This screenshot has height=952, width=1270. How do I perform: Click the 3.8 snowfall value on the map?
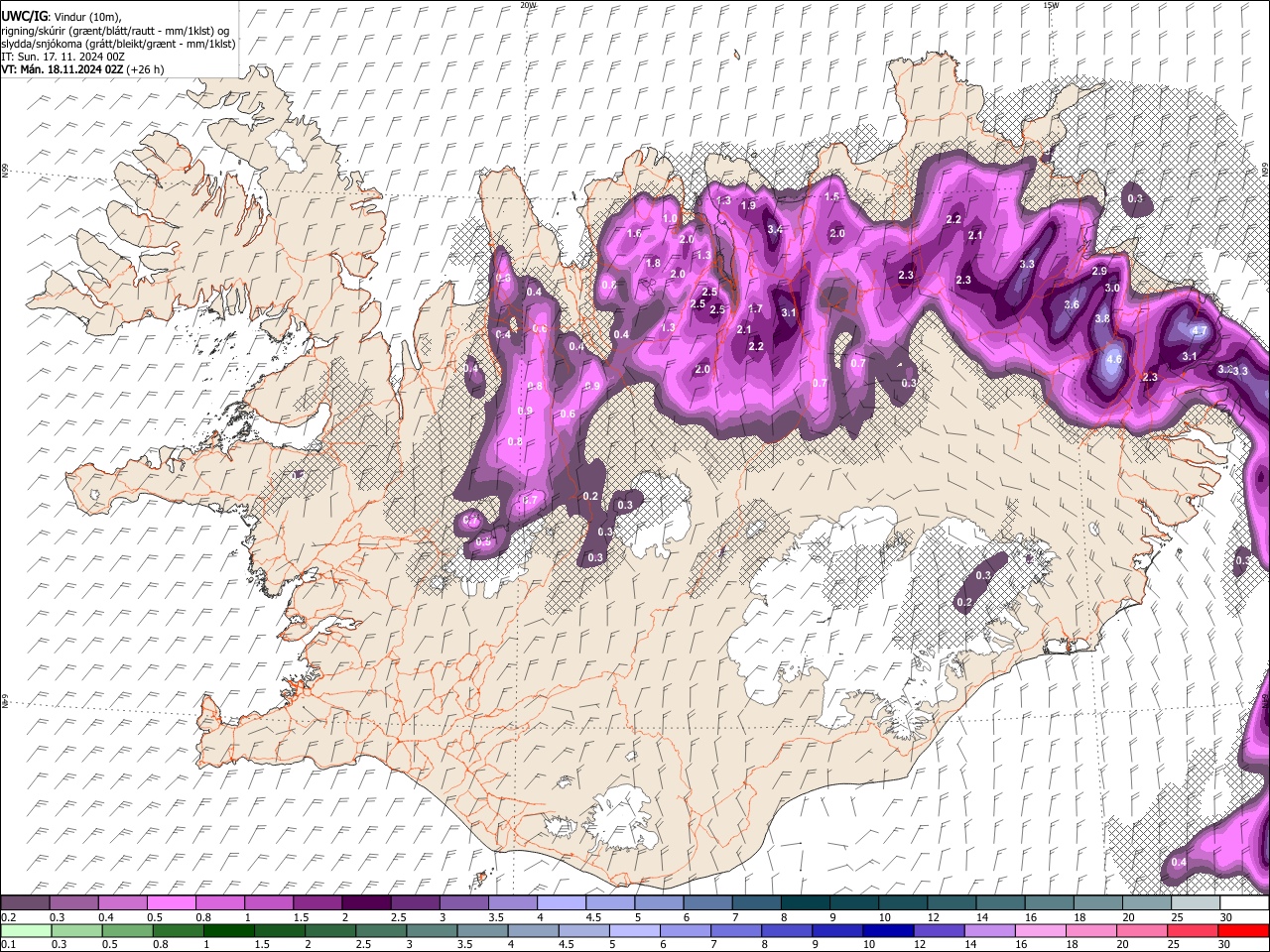[1101, 319]
